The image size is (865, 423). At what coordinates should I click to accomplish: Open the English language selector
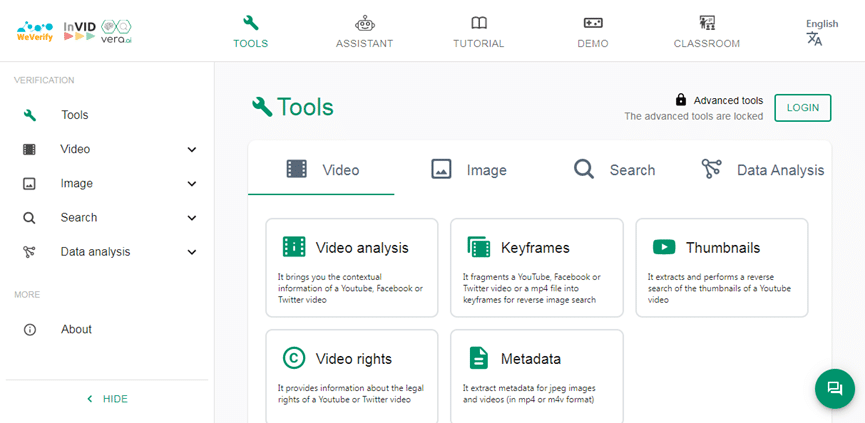[822, 24]
